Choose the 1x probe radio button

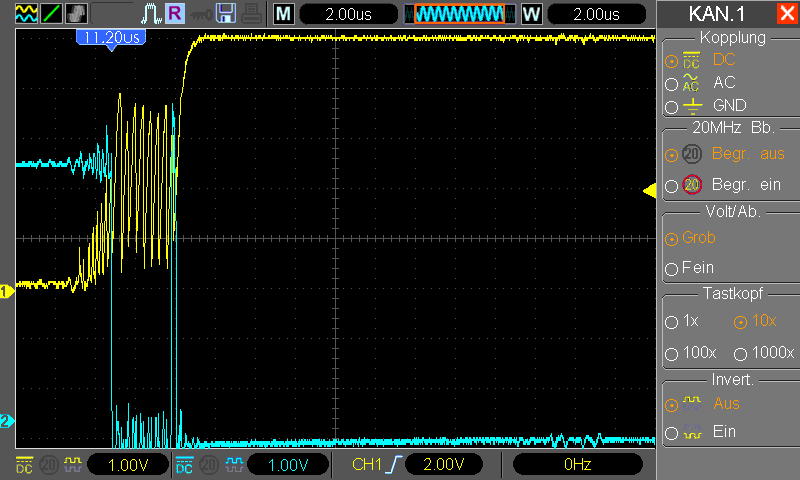click(x=671, y=322)
